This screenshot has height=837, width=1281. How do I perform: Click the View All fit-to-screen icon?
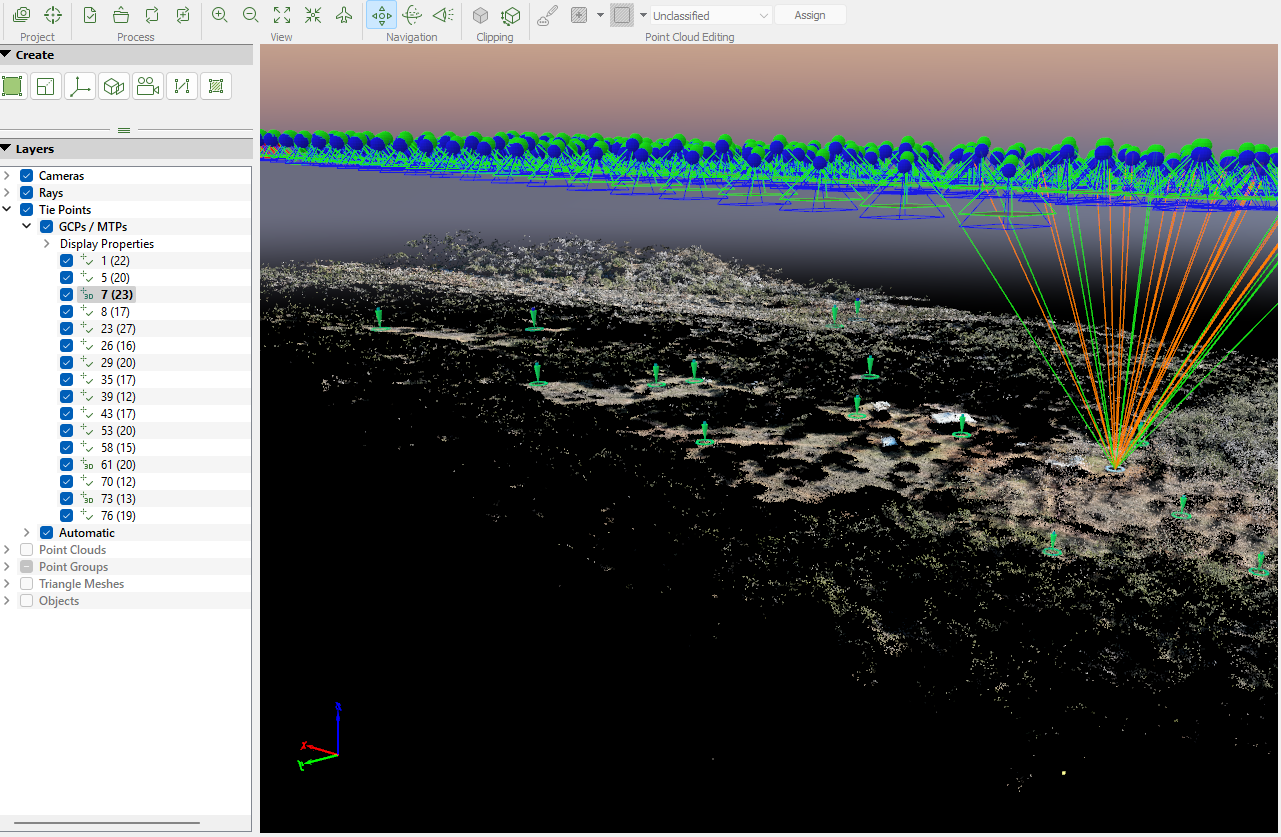(282, 15)
